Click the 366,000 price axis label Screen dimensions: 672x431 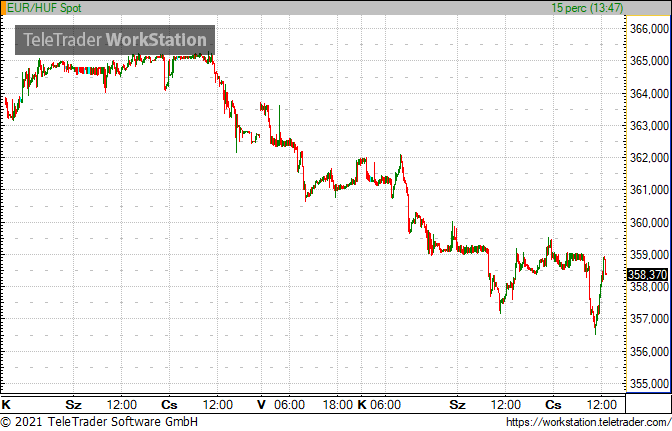pyautogui.click(x=649, y=29)
